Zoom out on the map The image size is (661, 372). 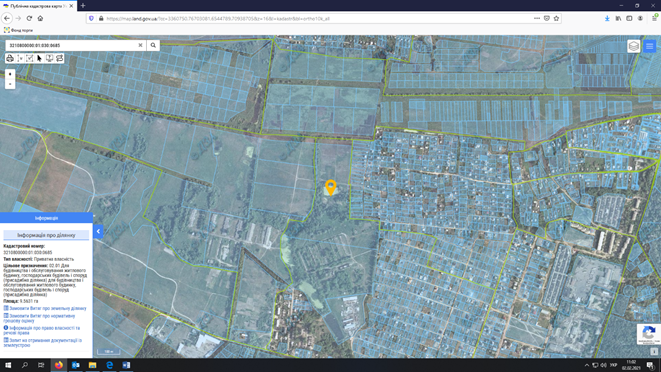click(10, 84)
